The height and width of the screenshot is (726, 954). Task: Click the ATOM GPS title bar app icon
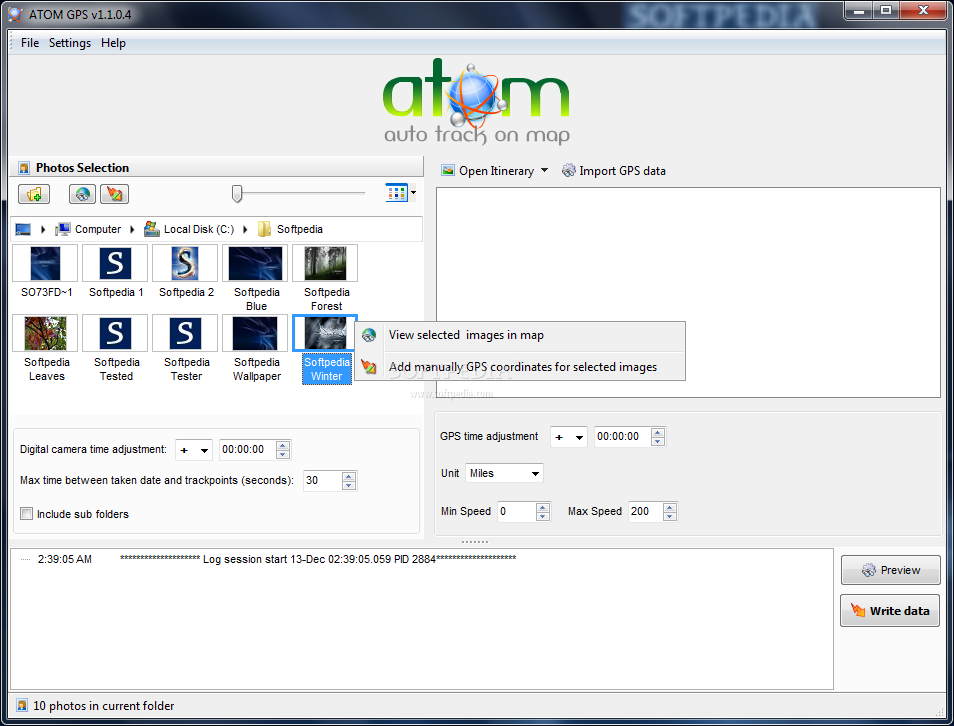[15, 14]
